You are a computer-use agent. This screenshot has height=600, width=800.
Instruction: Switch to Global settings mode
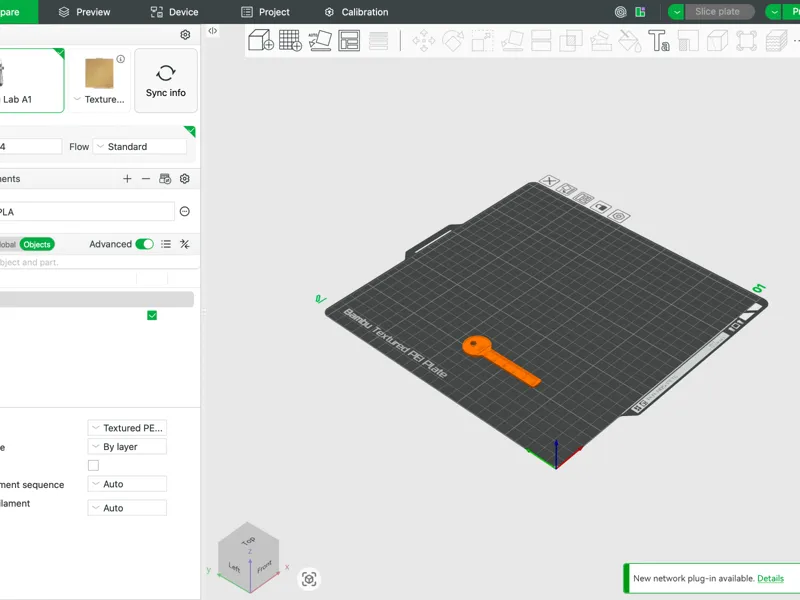click(x=7, y=244)
